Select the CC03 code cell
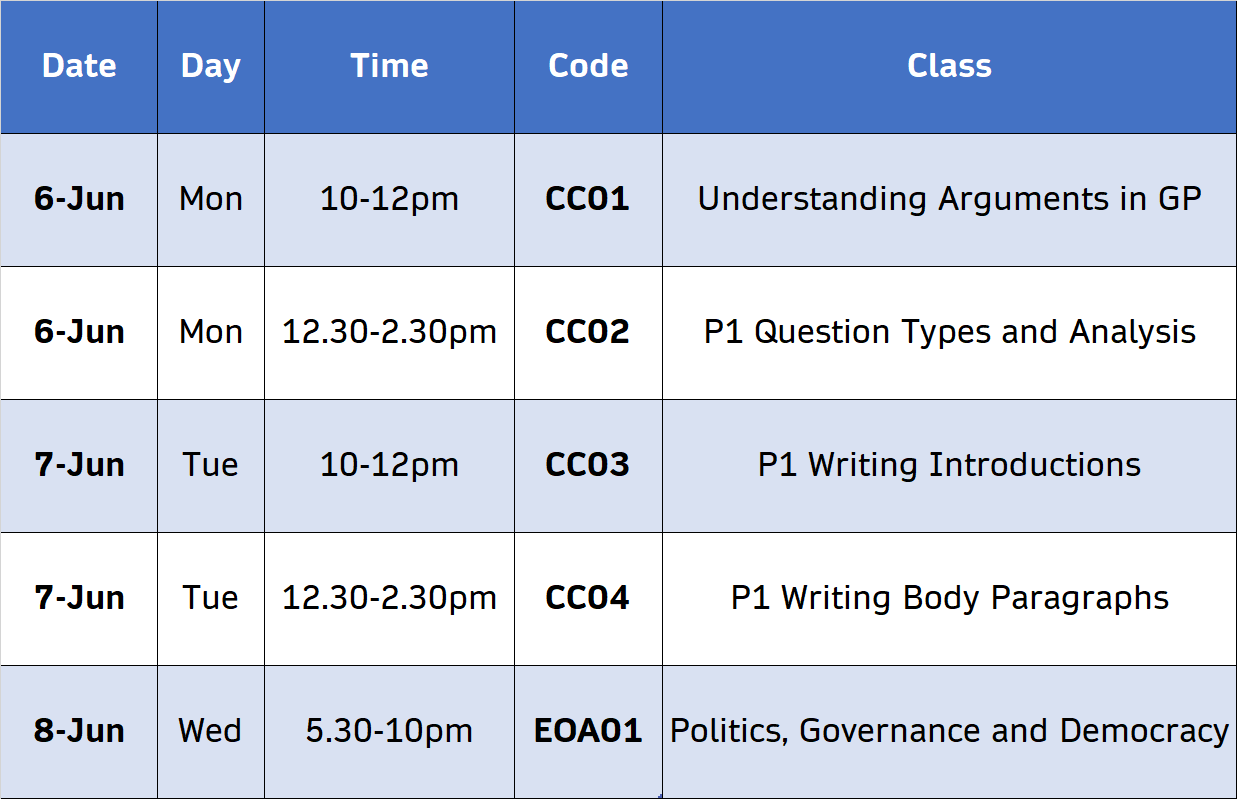 588,465
